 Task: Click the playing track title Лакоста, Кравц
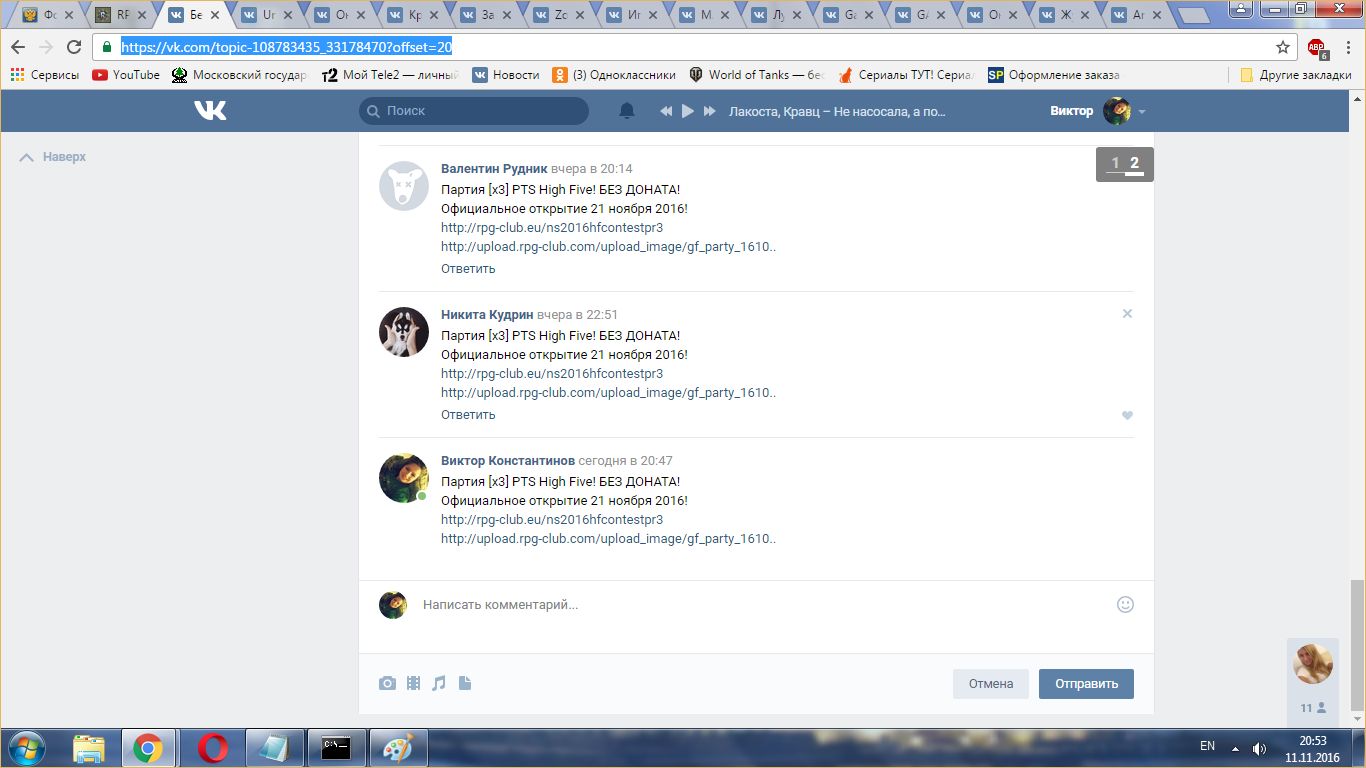point(837,111)
